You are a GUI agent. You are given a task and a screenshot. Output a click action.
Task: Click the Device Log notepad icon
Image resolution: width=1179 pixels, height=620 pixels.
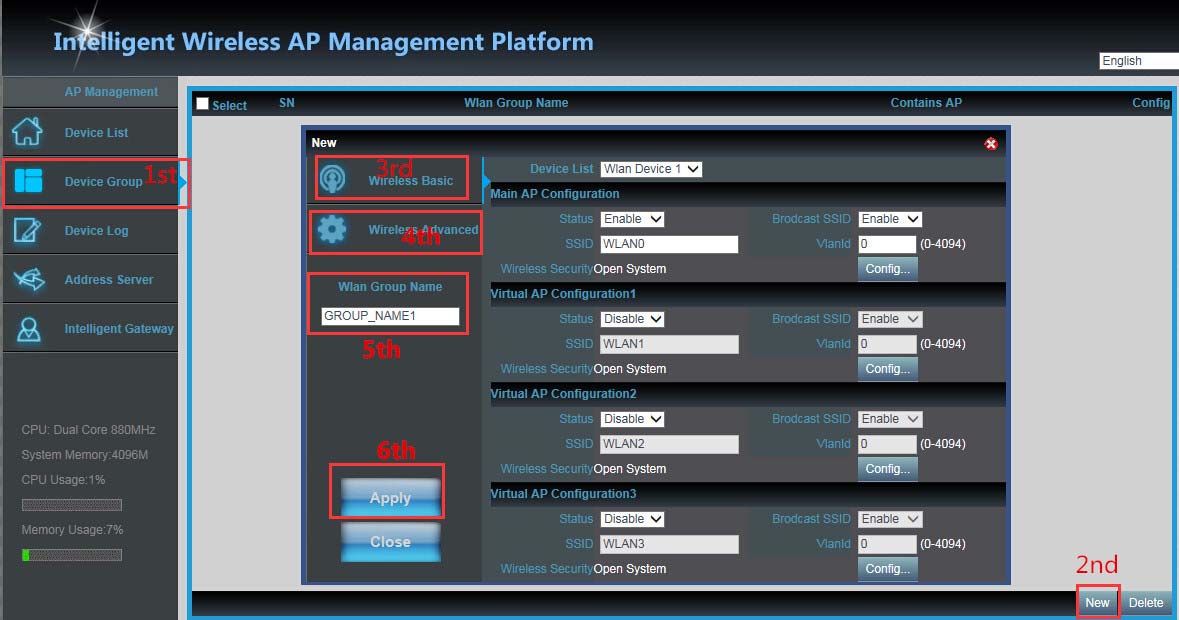(x=27, y=230)
